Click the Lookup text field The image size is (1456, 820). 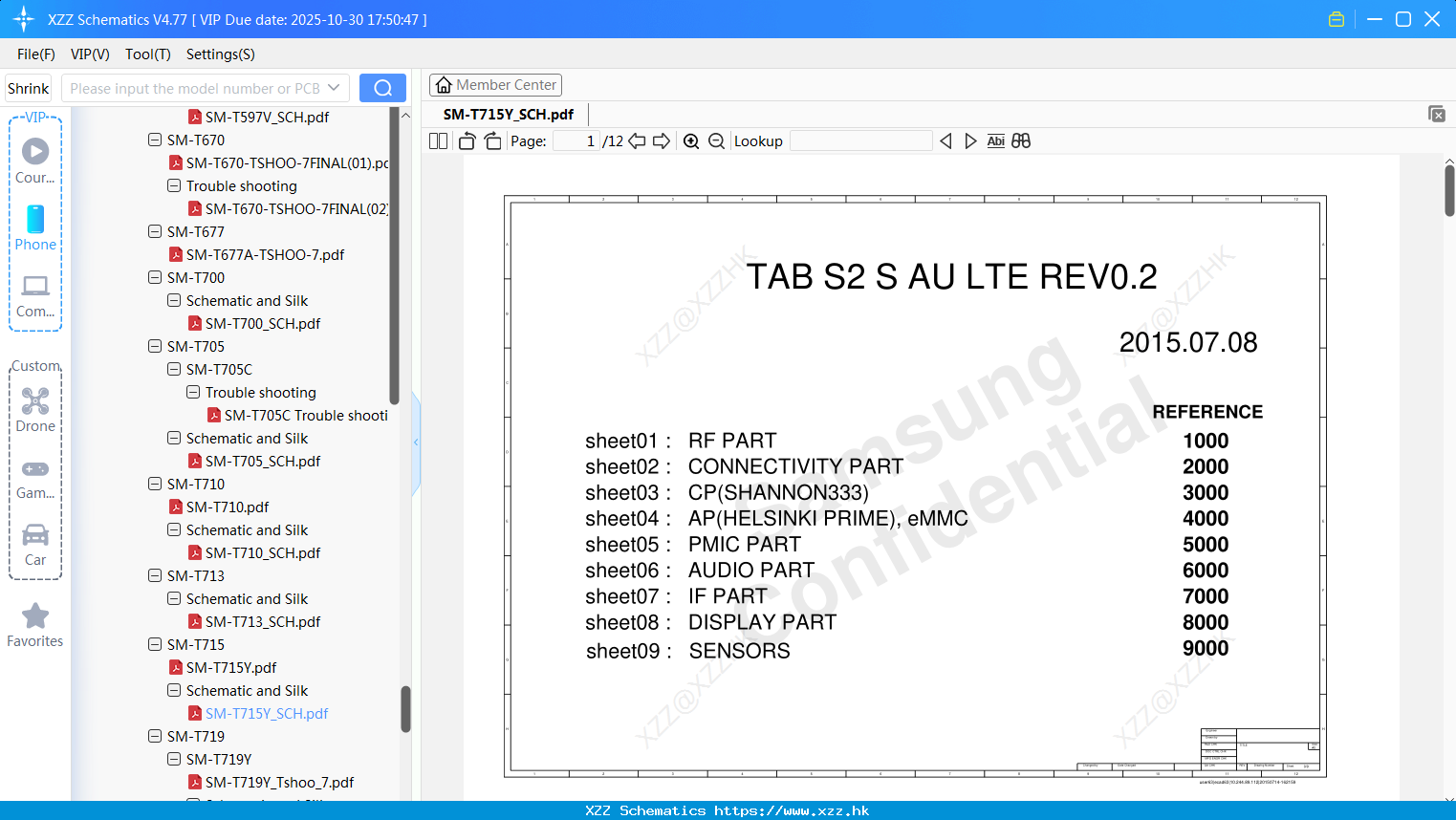click(x=861, y=141)
